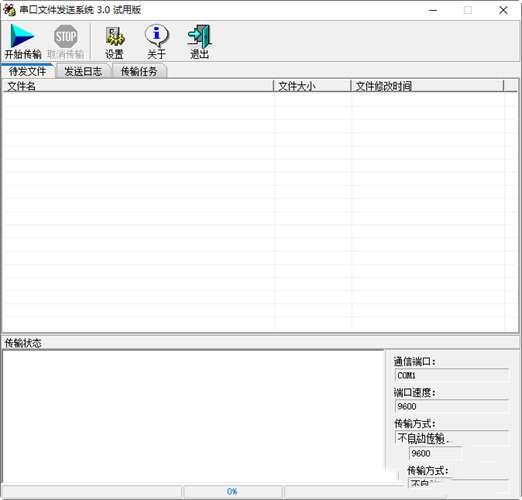Click the 通信端口 label

(x=415, y=361)
